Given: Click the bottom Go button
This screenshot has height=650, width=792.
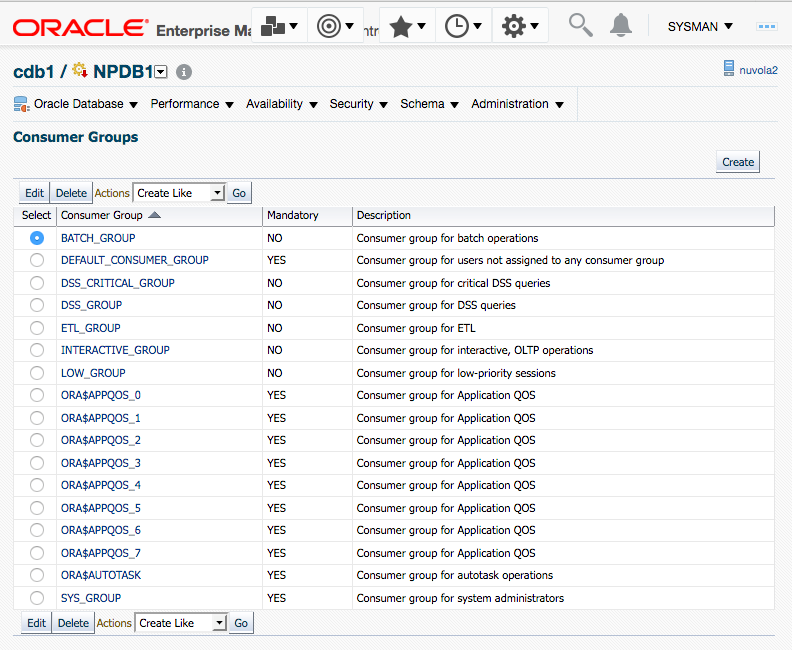Looking at the screenshot, I should point(241,623).
